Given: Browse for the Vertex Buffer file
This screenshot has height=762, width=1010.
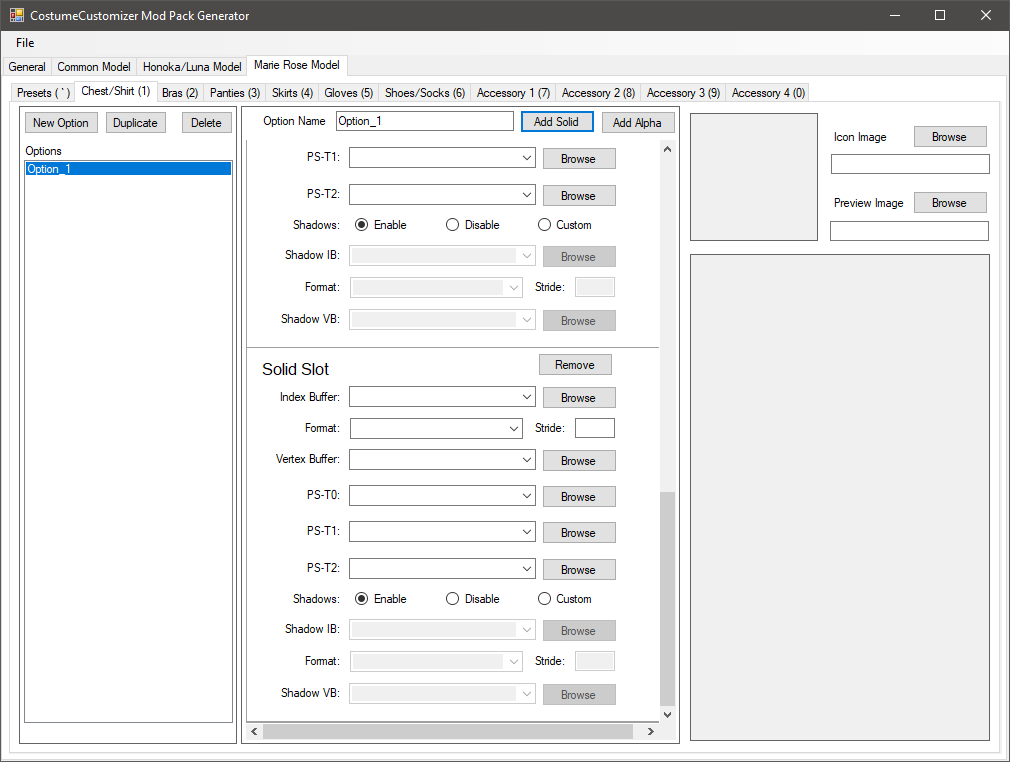Looking at the screenshot, I should pyautogui.click(x=578, y=461).
